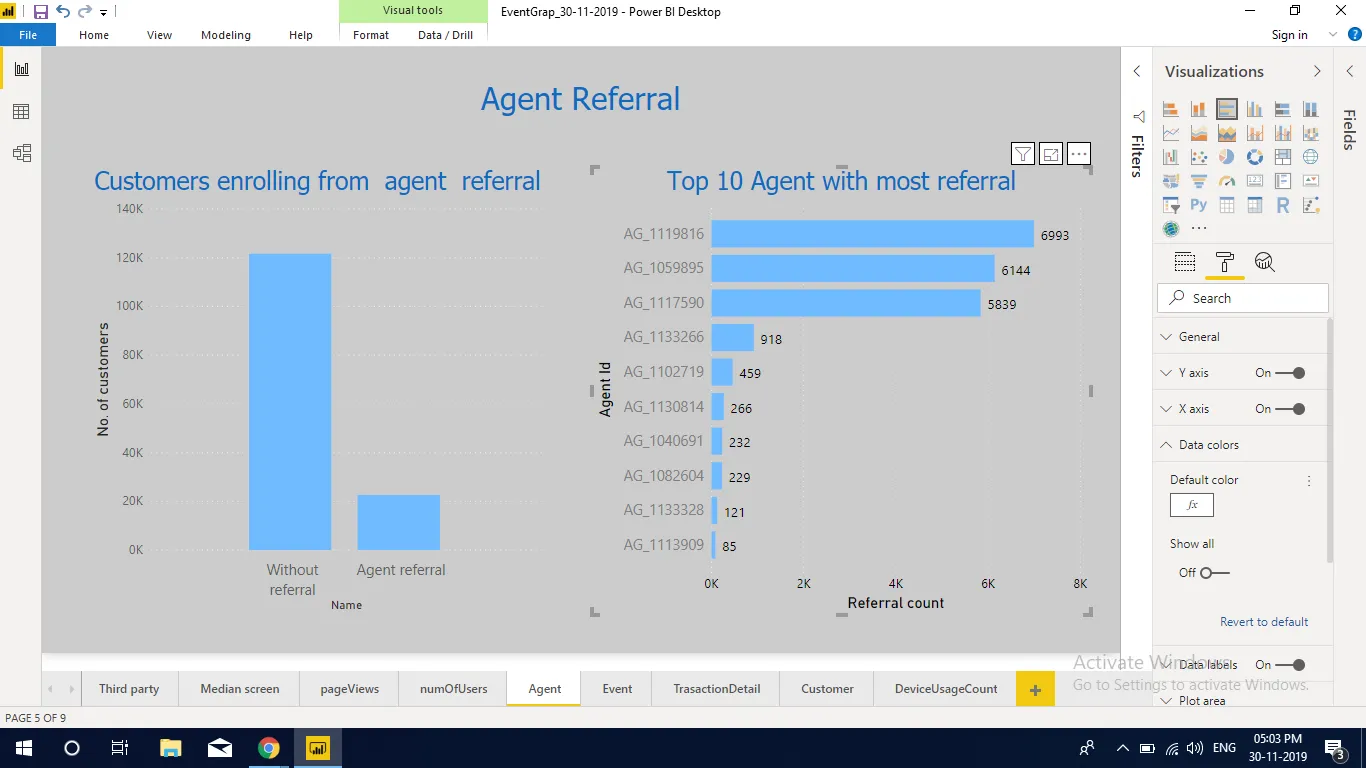Click the AG_1119816 bar in chart
The image size is (1366, 768).
coord(872,234)
